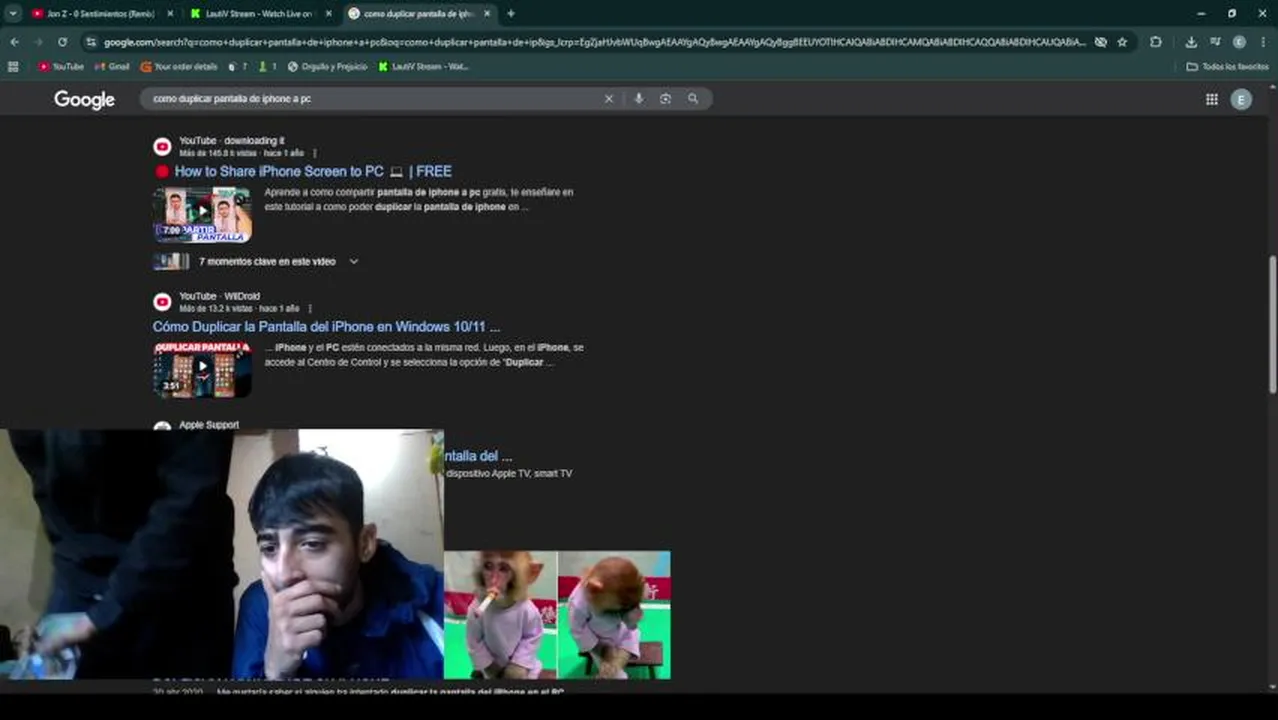Click the third-party cookies eye icon
This screenshot has width=1278, height=720.
click(x=1101, y=42)
